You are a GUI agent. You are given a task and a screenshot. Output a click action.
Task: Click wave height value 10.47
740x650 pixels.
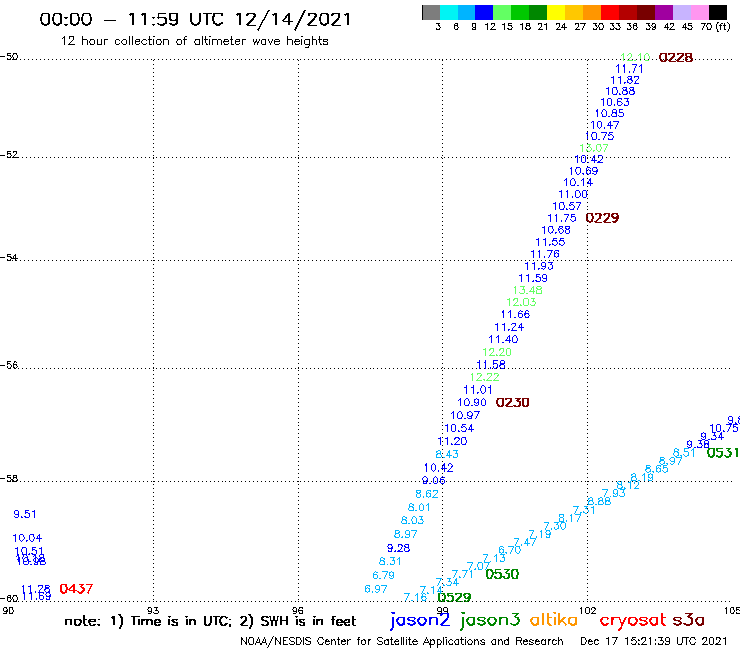click(605, 125)
